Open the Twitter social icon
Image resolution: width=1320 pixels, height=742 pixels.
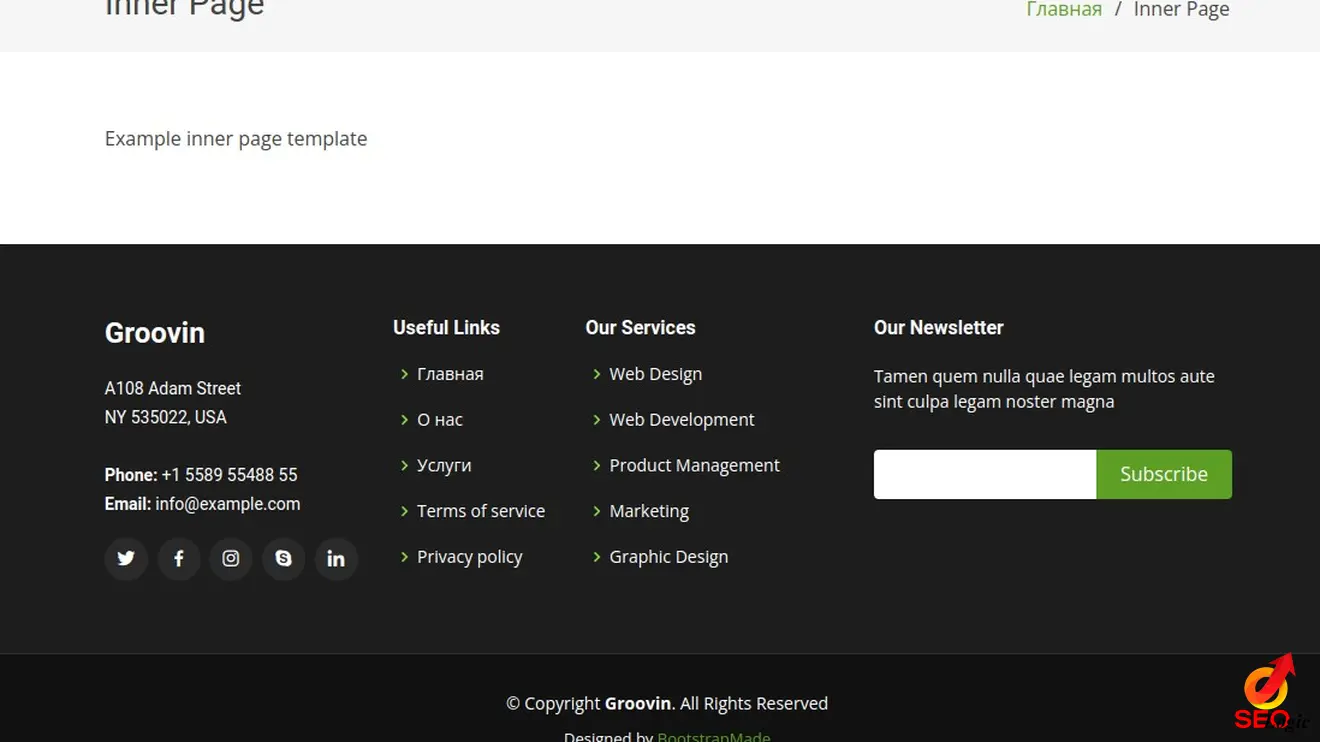click(x=126, y=559)
